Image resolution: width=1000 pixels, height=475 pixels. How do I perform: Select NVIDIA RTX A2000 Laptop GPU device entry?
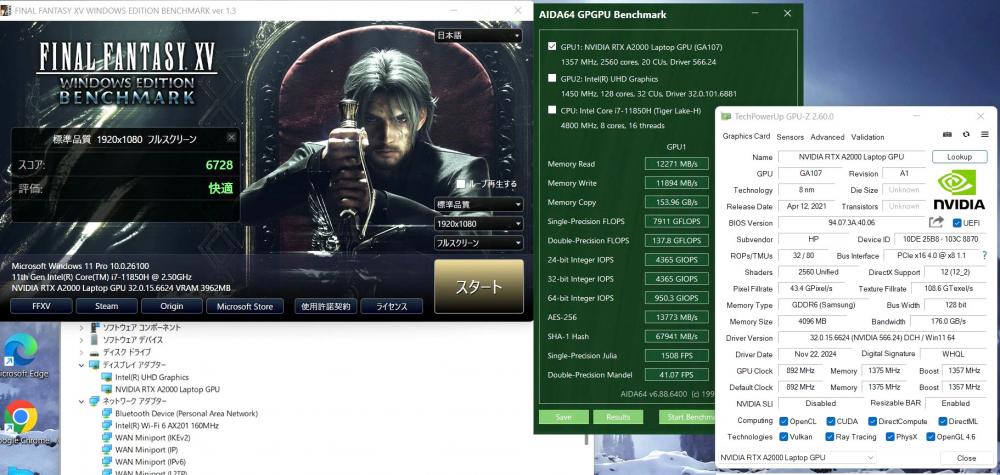tap(166, 389)
